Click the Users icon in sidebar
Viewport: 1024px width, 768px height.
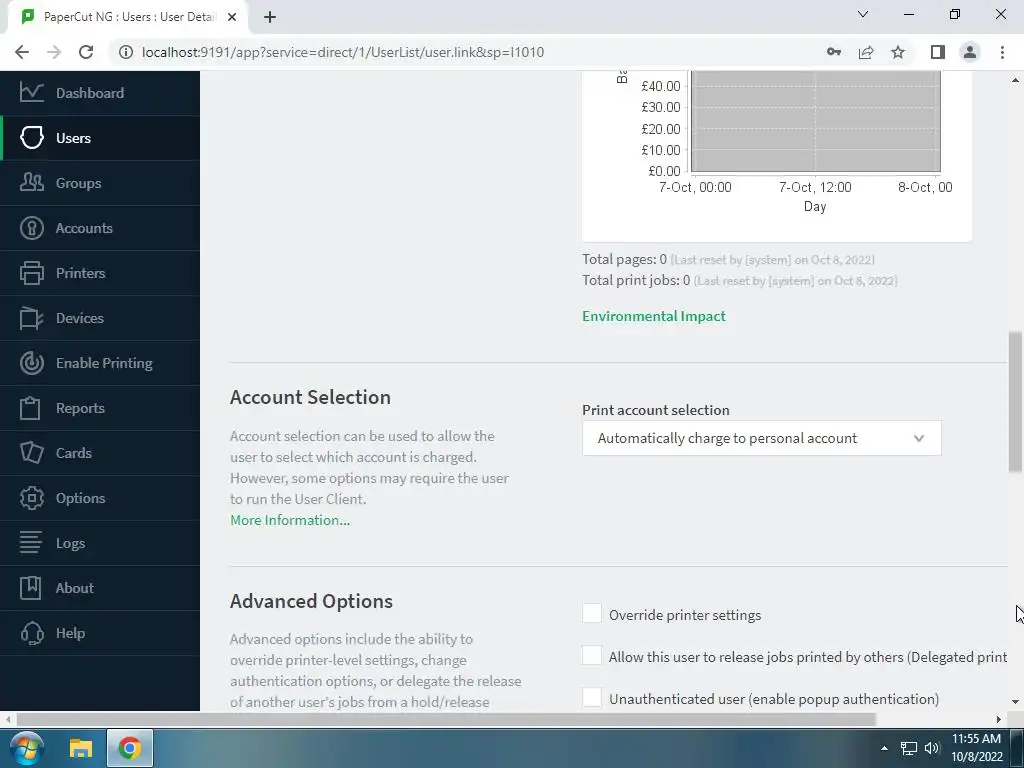click(31, 137)
